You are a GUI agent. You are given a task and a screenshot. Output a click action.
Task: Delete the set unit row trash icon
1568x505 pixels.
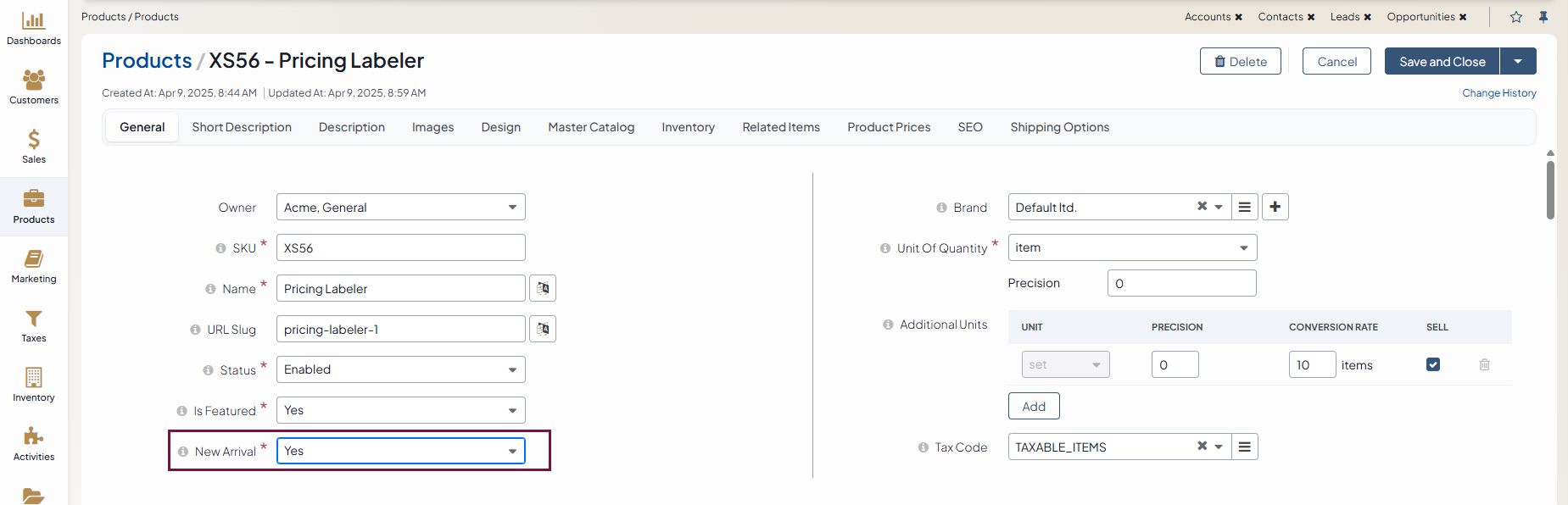1484,364
